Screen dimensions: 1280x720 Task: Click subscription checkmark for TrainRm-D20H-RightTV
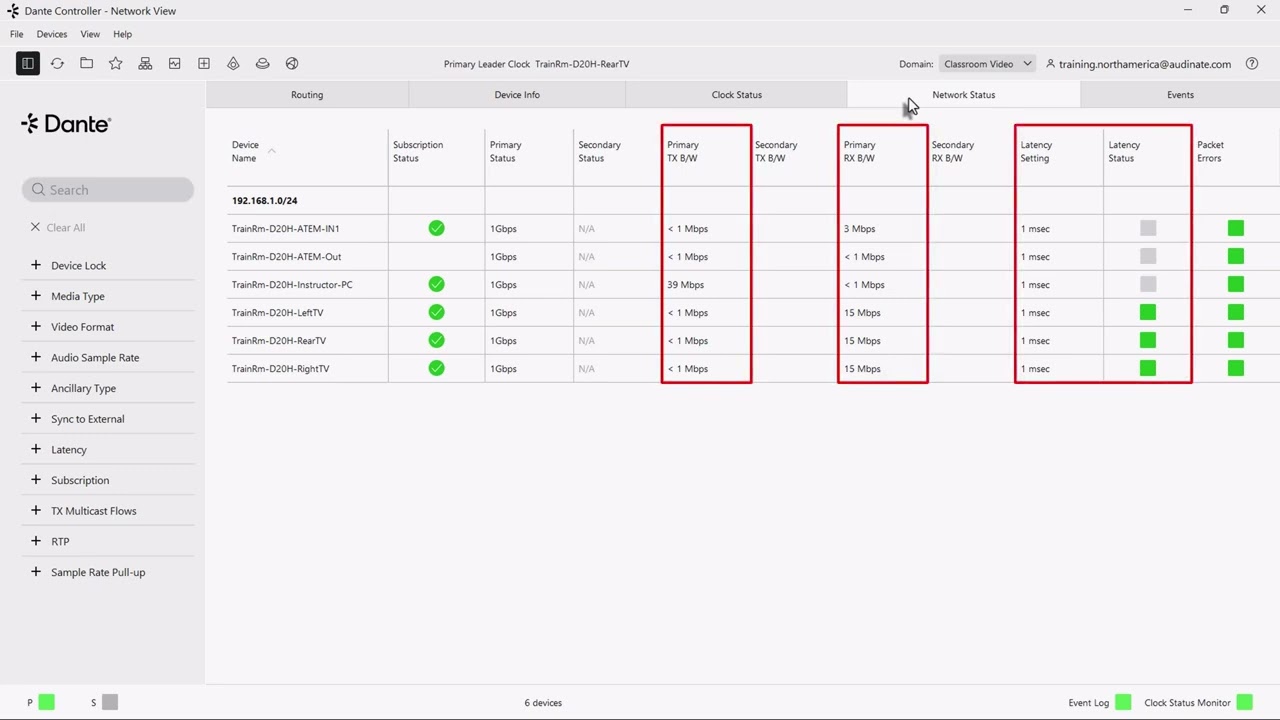(436, 369)
